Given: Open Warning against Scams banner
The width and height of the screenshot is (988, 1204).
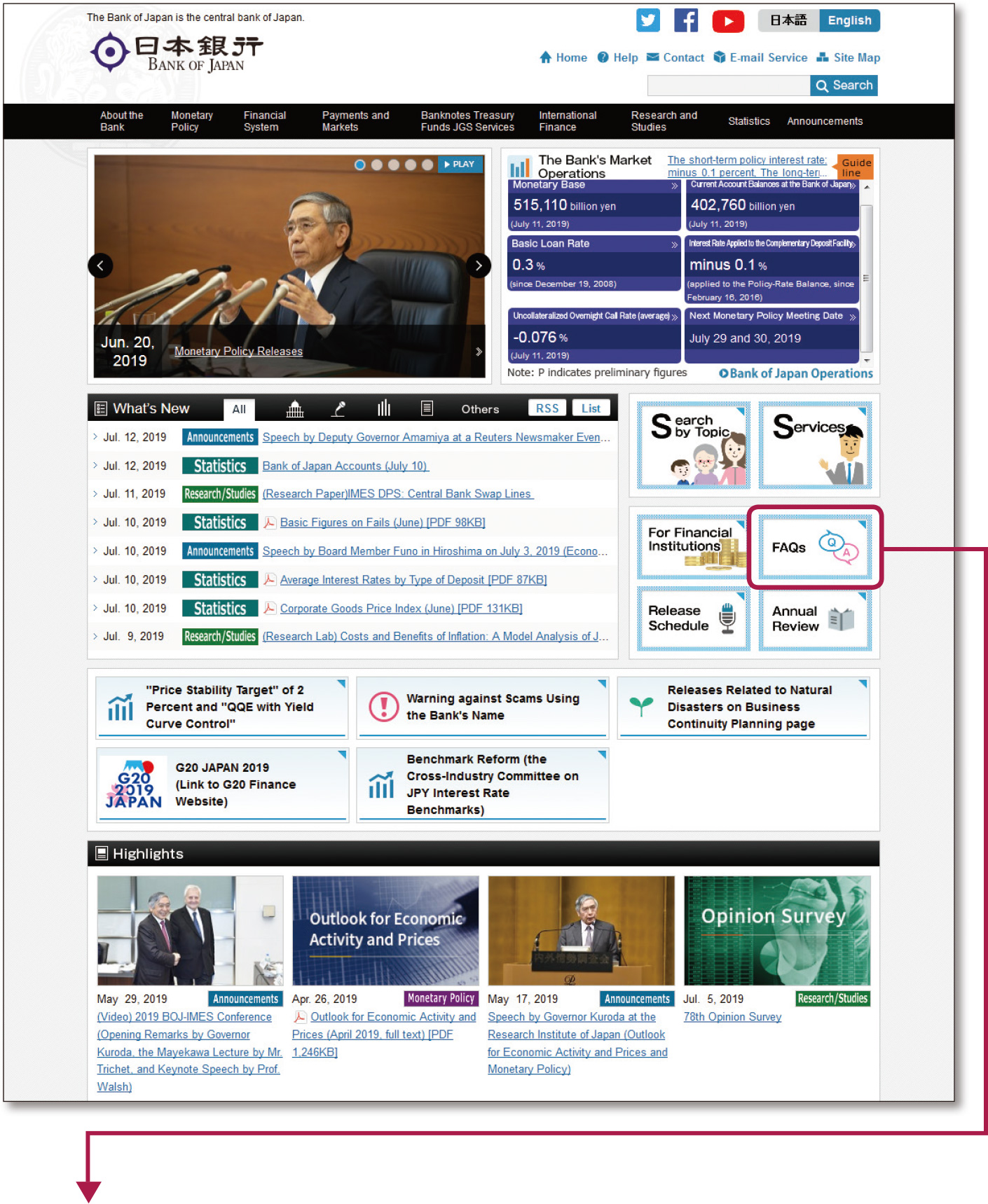Looking at the screenshot, I should pos(482,707).
